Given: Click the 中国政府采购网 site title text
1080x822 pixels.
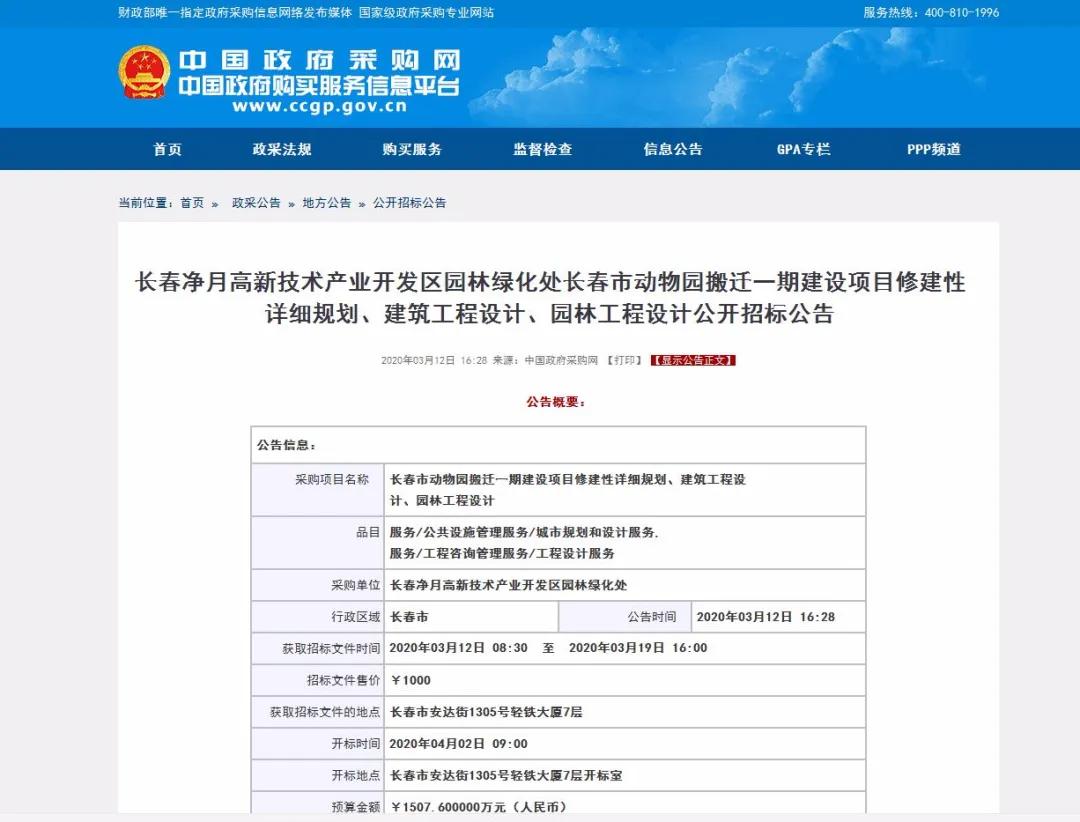Looking at the screenshot, I should pos(320,61).
